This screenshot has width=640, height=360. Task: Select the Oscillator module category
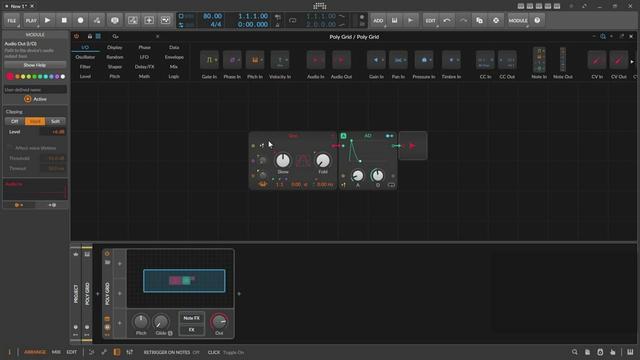click(x=85, y=57)
